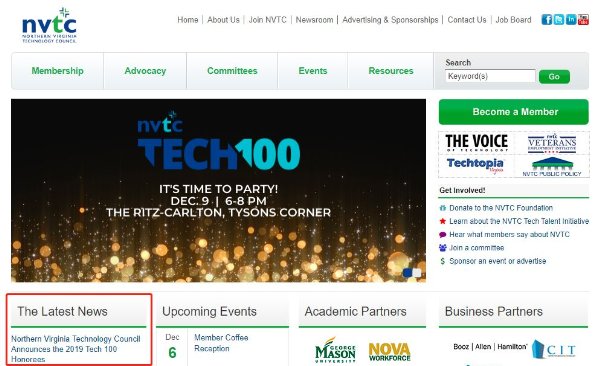The width and height of the screenshot is (602, 366).
Task: Click the Become a Member button
Action: tap(513, 112)
